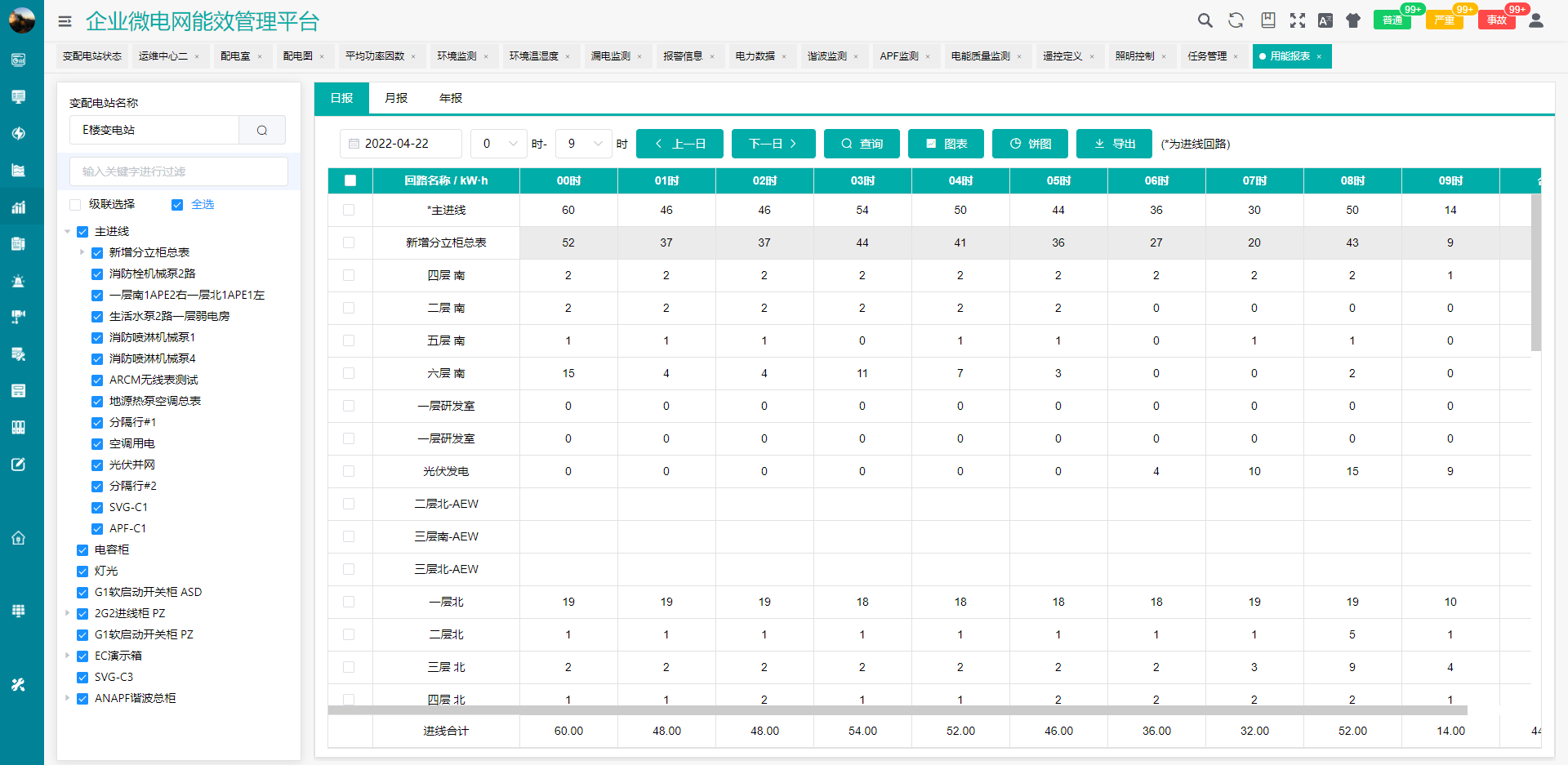1568x765 pixels.
Task: Switch to the 月报 tab
Action: pyautogui.click(x=395, y=97)
